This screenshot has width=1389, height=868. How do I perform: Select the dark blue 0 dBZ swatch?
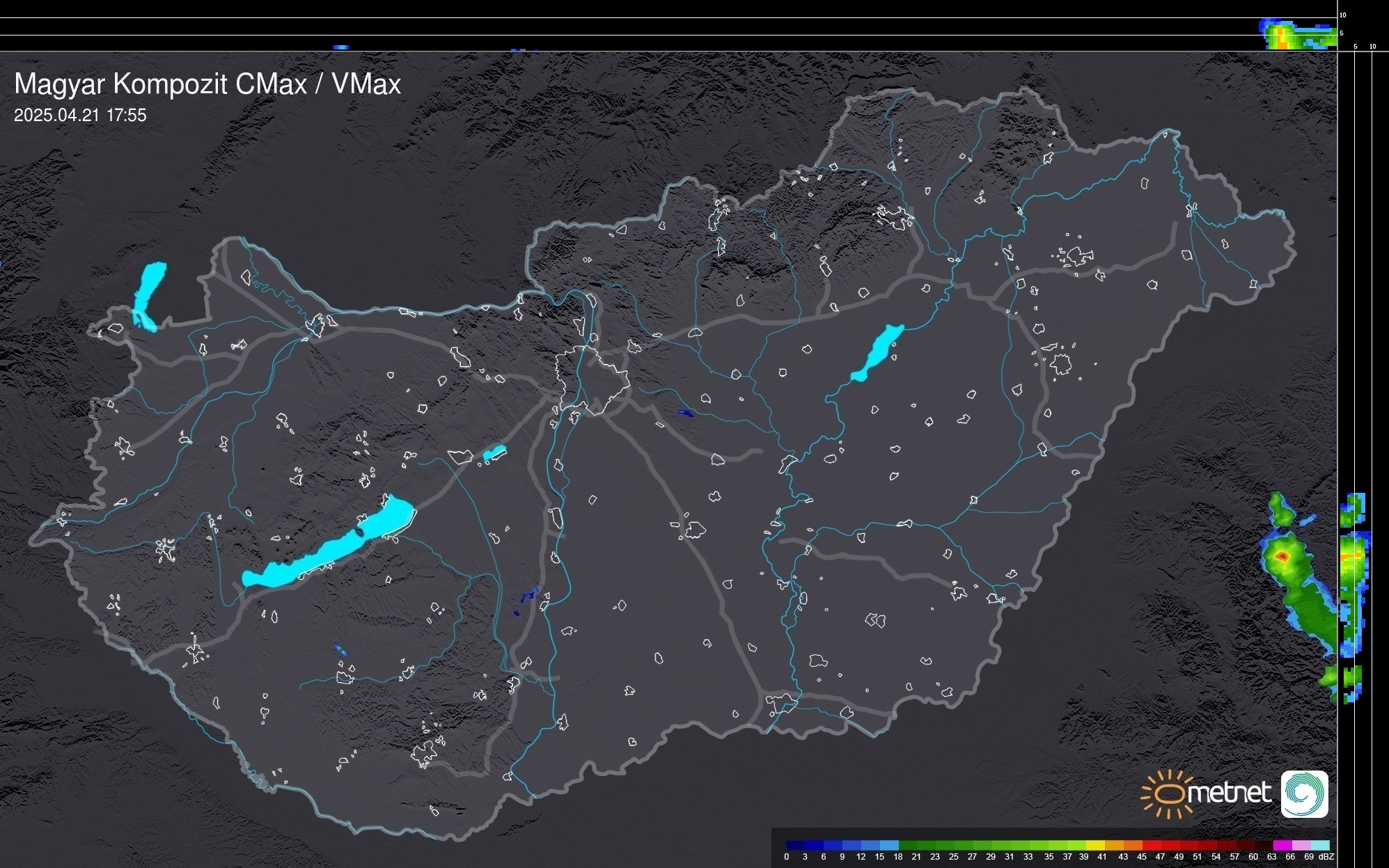point(796,845)
